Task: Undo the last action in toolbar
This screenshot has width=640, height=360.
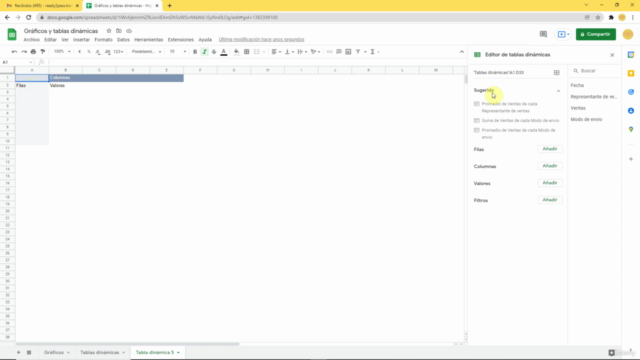Action: [x=14, y=52]
